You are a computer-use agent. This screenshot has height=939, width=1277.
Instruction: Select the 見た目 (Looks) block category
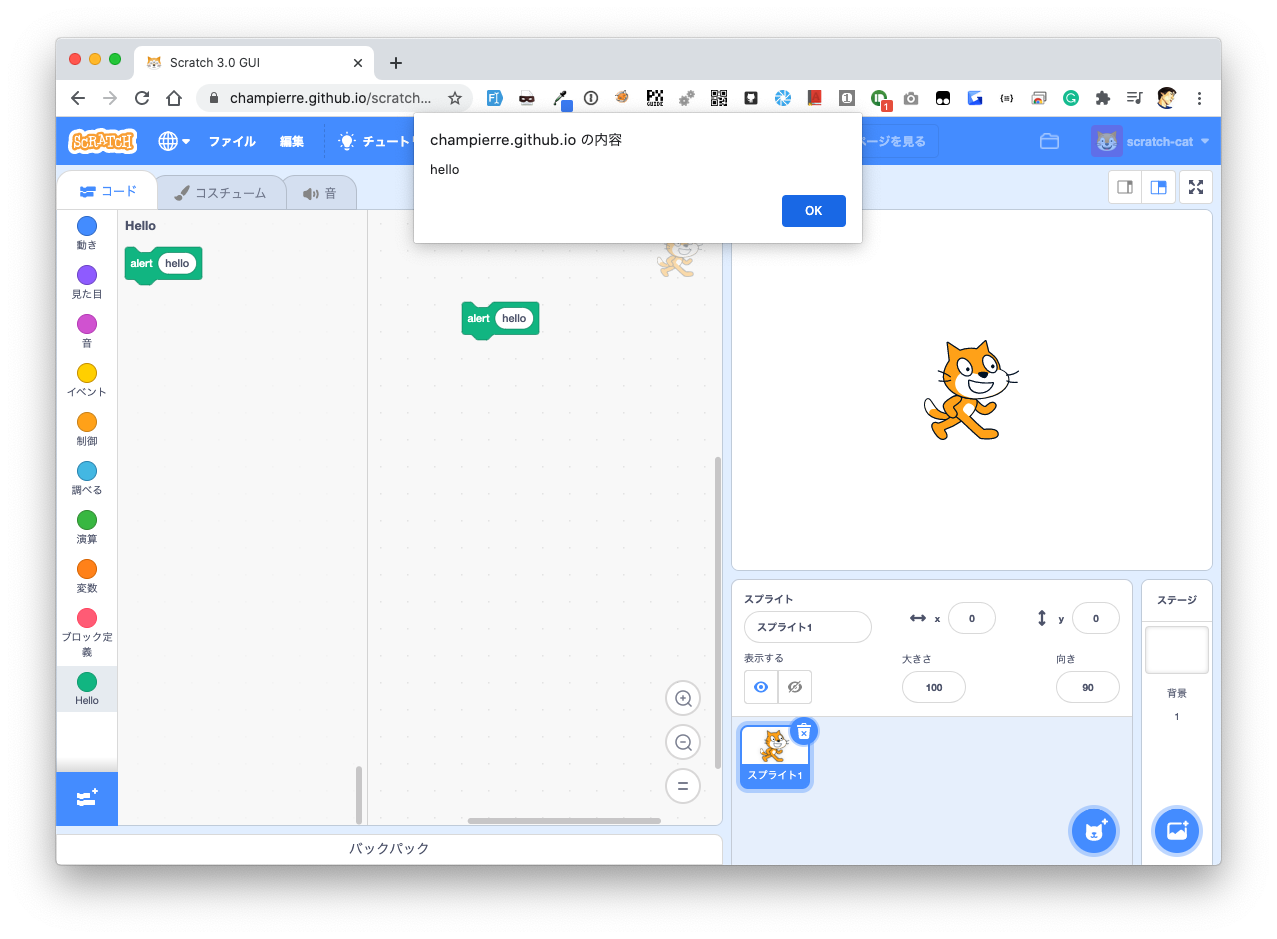pos(86,281)
